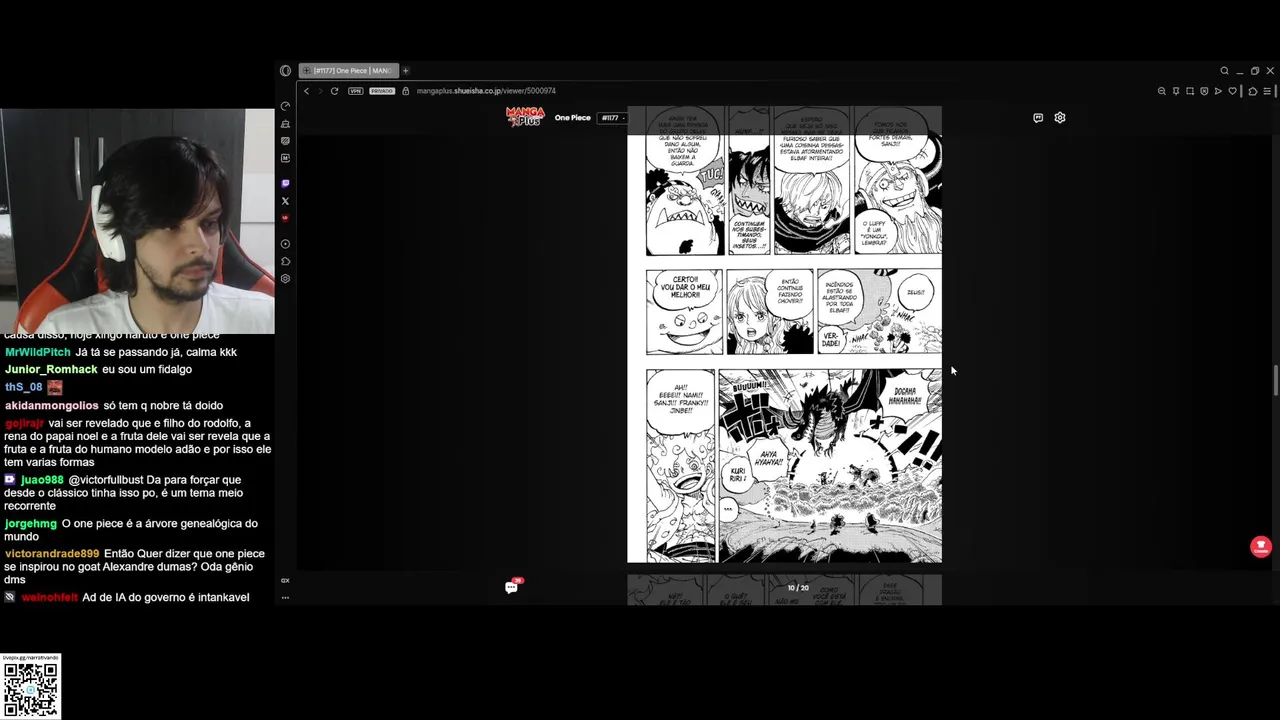1280x720 pixels.
Task: Open sidebar three-dots more options
Action: coord(285,598)
